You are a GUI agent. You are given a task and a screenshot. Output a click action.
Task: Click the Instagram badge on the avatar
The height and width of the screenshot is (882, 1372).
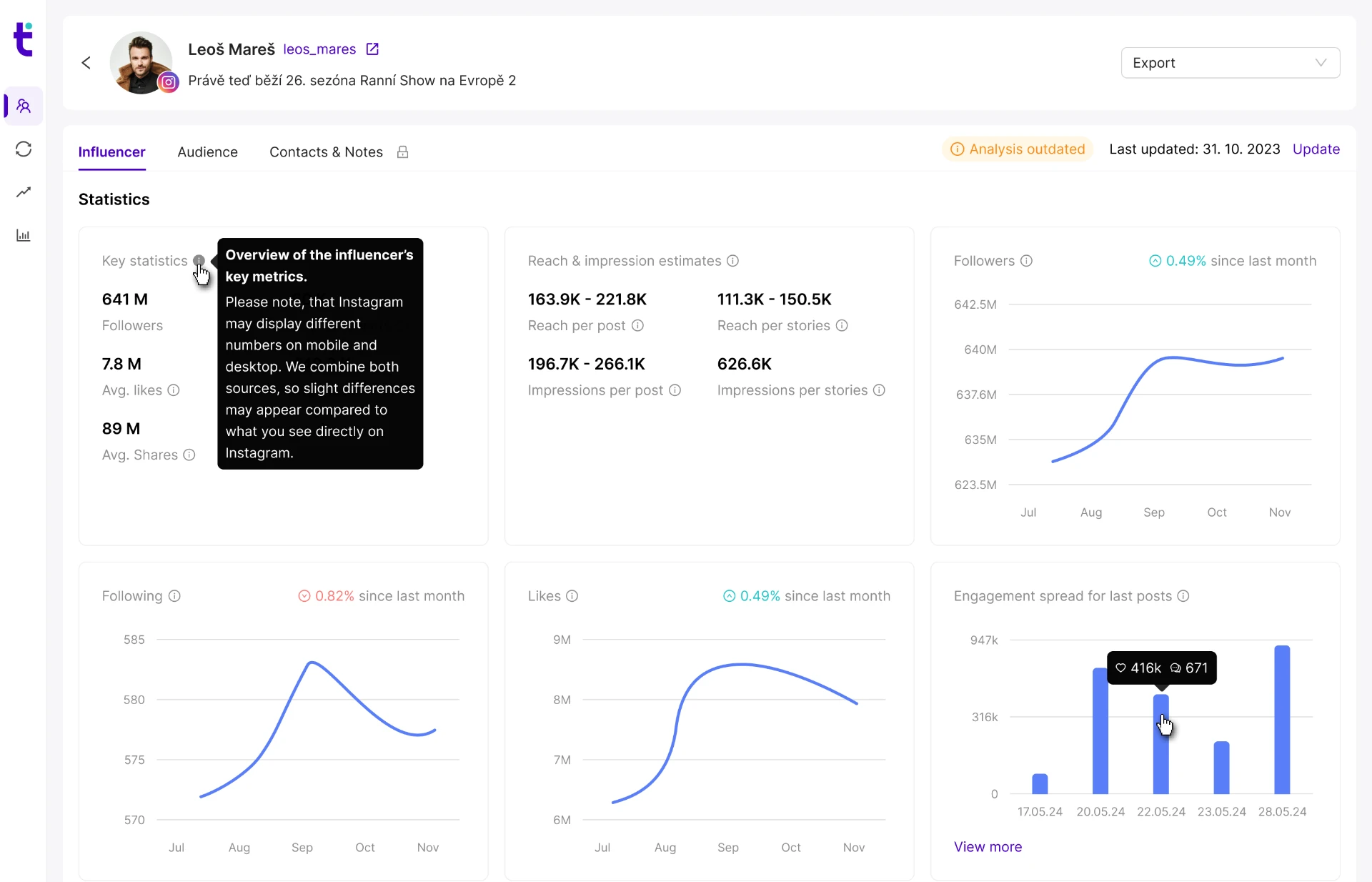[169, 82]
